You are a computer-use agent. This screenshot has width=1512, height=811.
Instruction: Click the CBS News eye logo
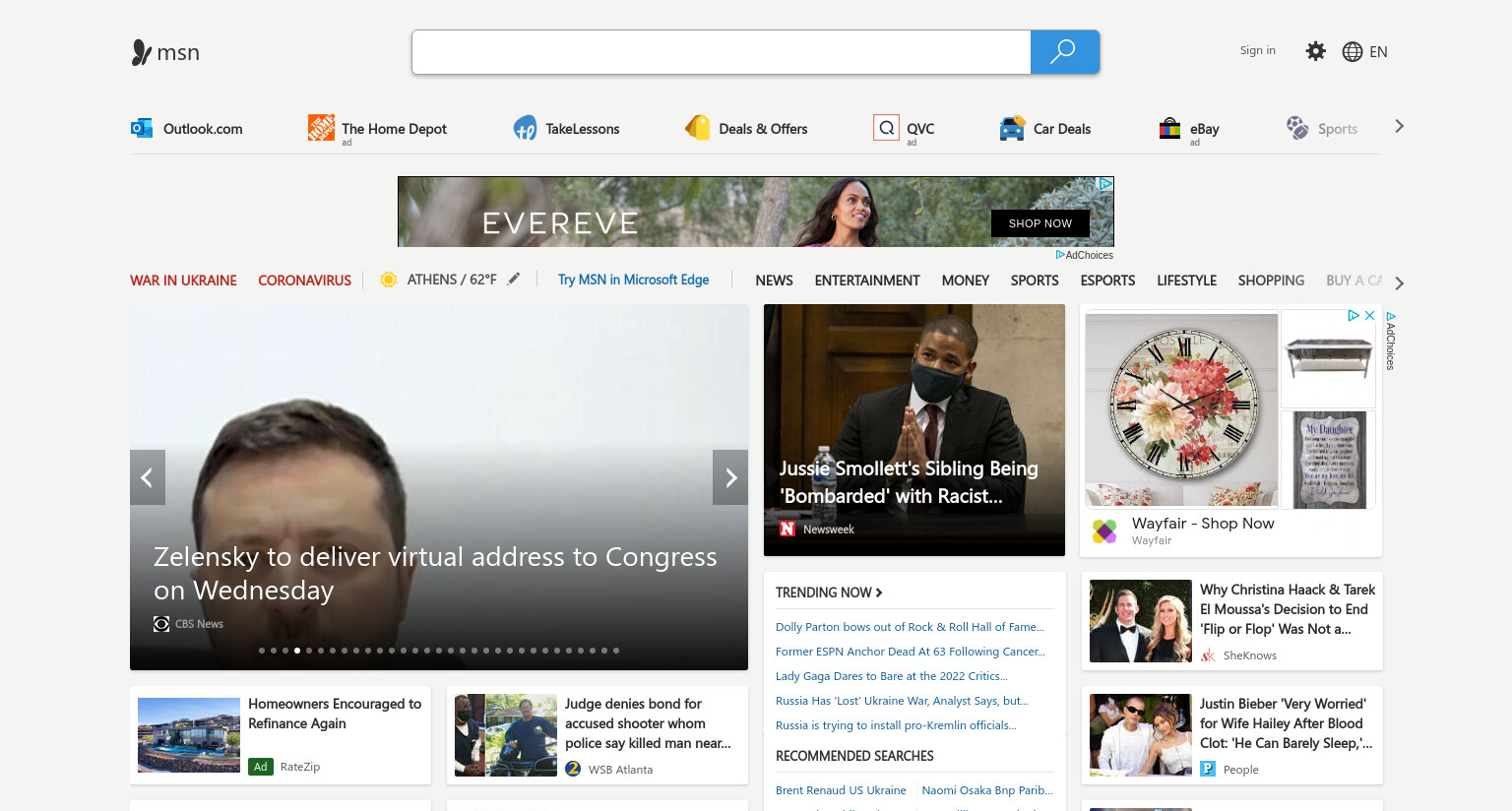click(x=161, y=624)
